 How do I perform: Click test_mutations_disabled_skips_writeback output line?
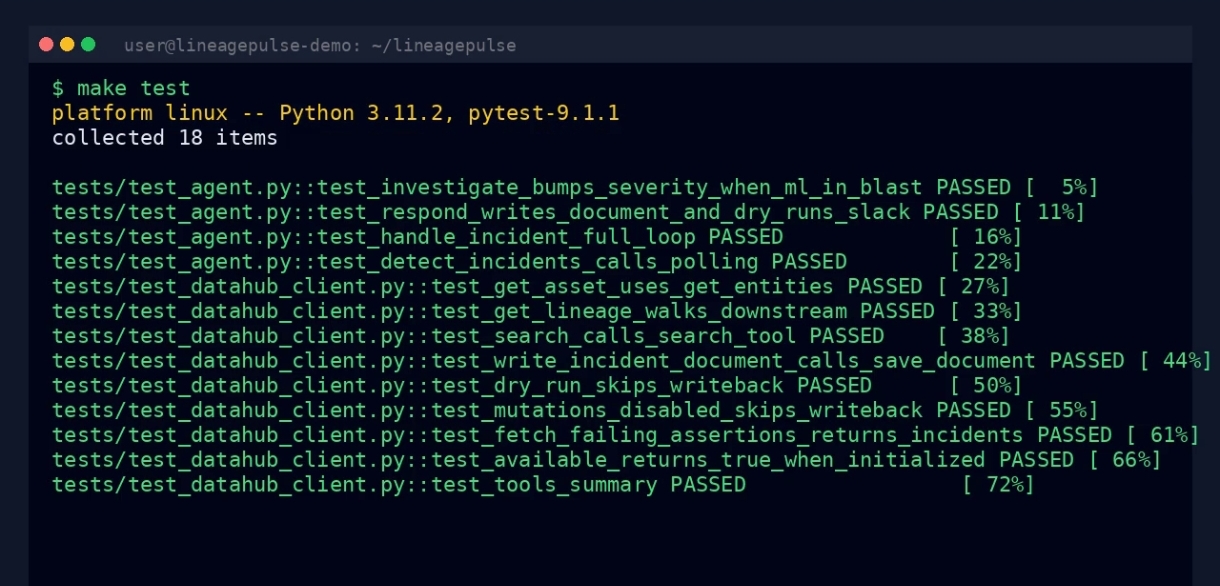(575, 410)
